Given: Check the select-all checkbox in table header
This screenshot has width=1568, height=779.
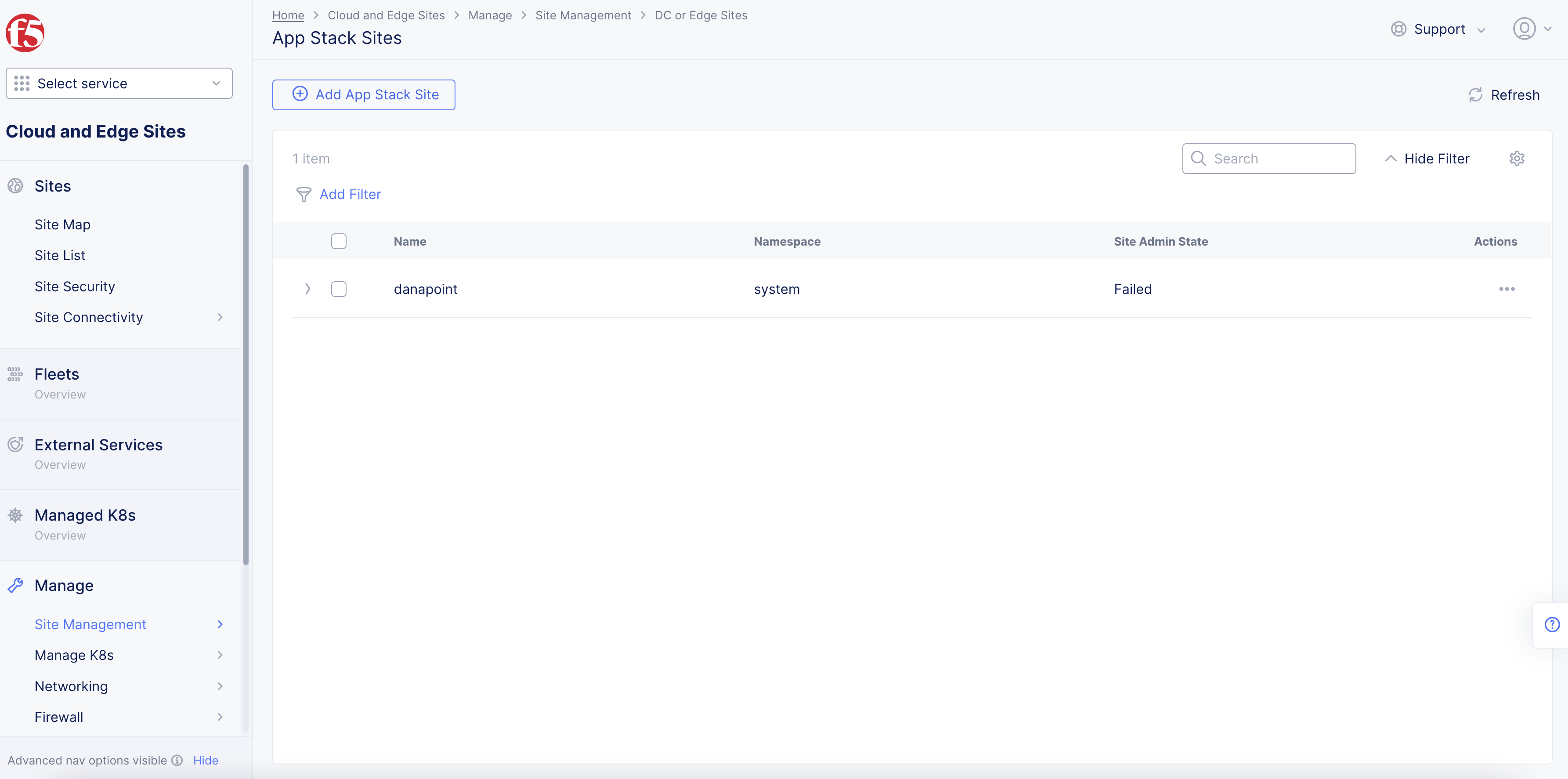Looking at the screenshot, I should pos(339,241).
